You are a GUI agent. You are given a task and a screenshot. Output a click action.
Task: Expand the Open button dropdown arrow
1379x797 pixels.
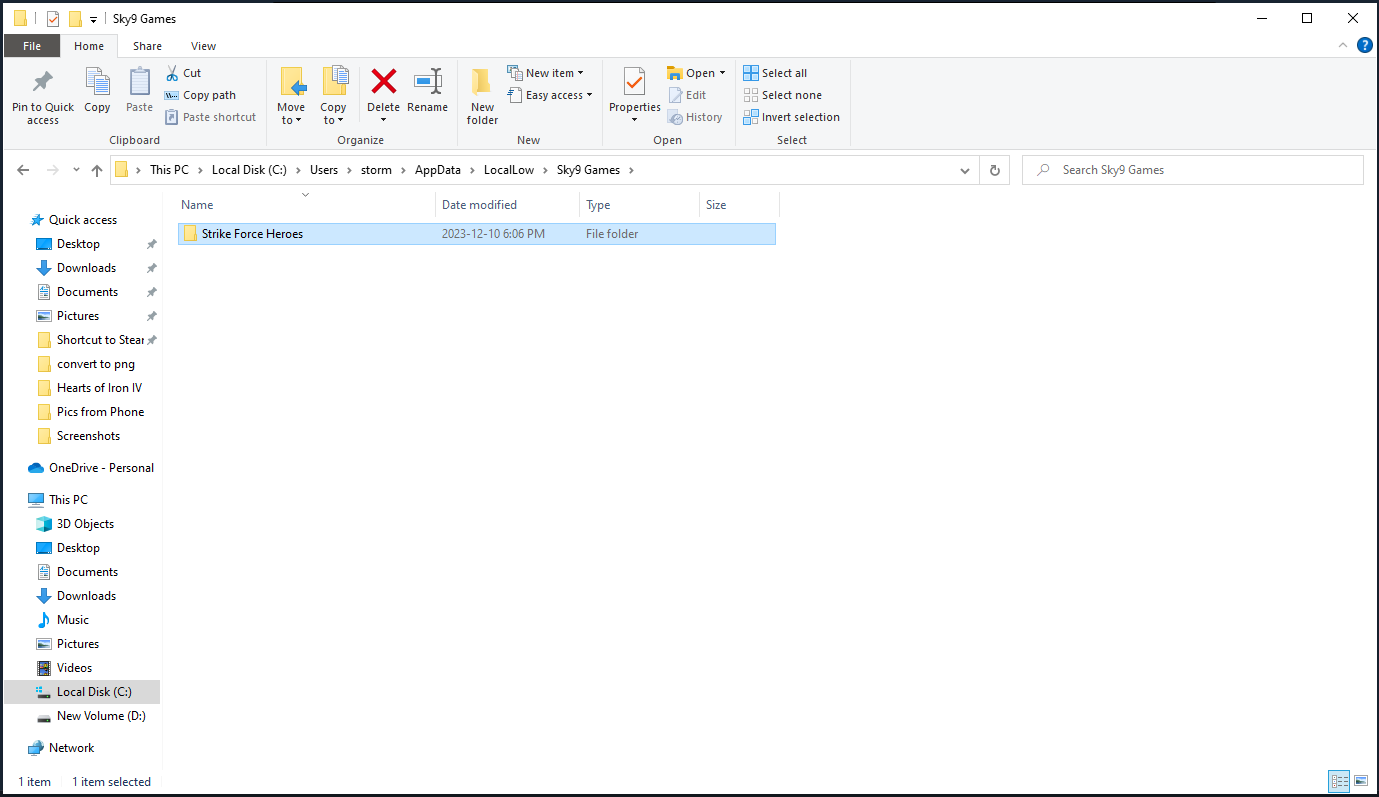[x=722, y=73]
